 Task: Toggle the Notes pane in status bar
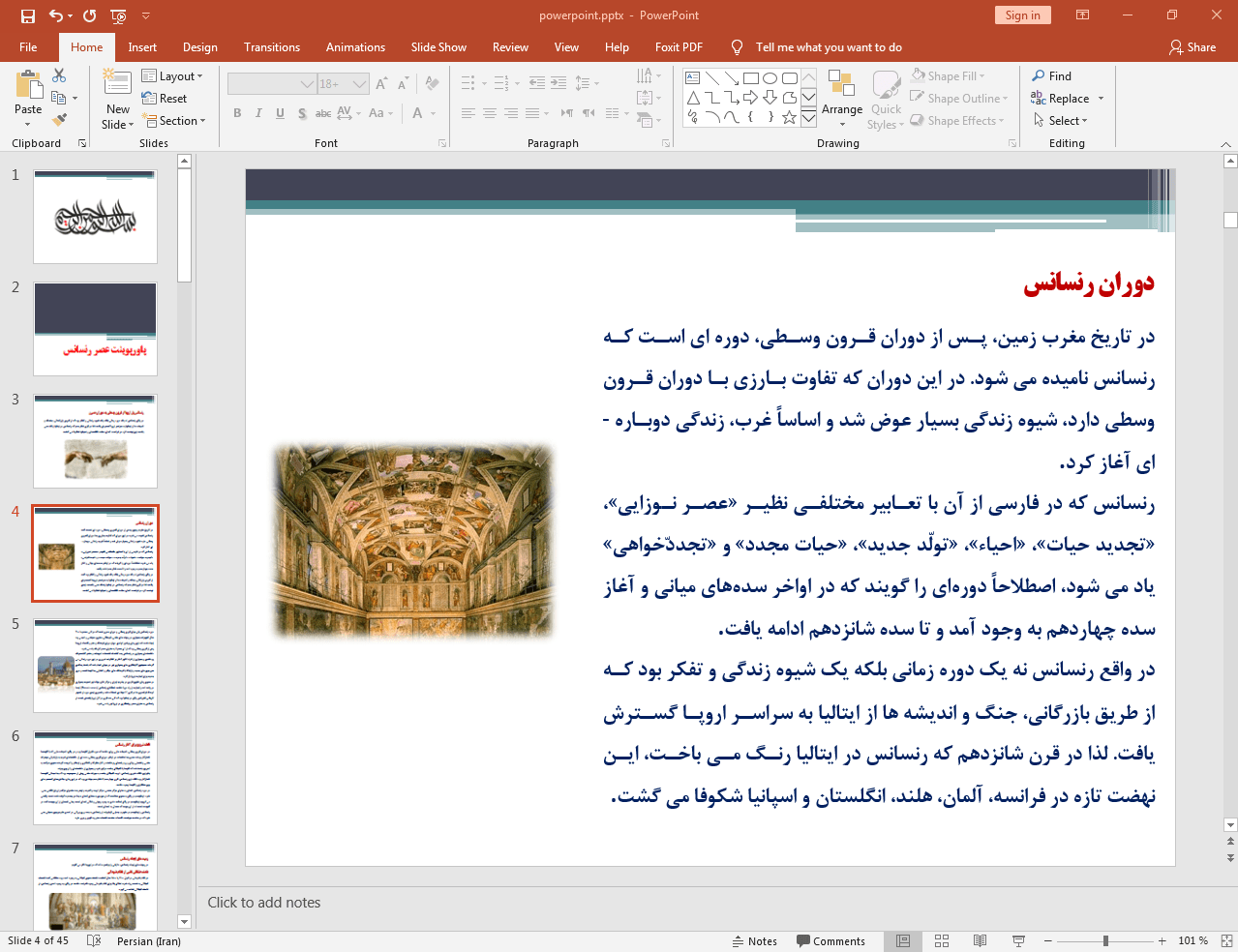755,941
